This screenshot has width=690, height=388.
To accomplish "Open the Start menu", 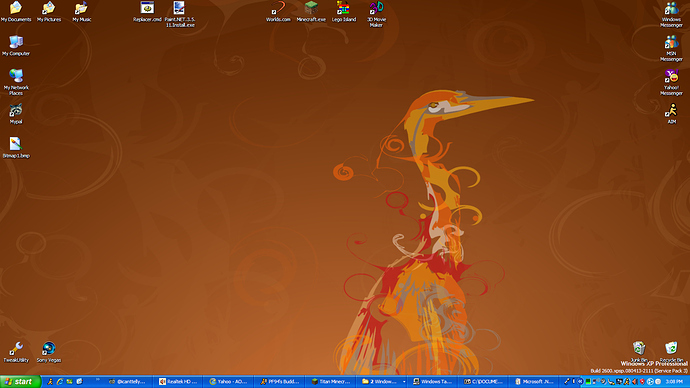I will coord(20,381).
